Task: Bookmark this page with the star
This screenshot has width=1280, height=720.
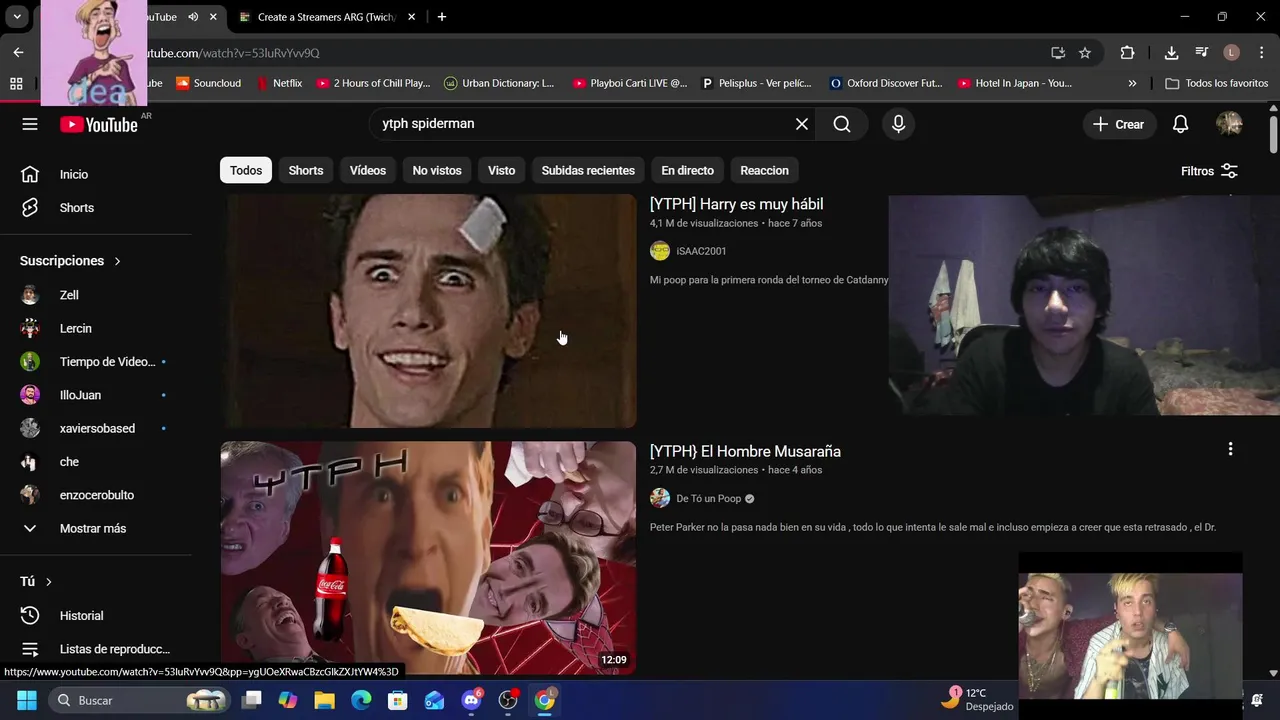Action: coord(1085,53)
